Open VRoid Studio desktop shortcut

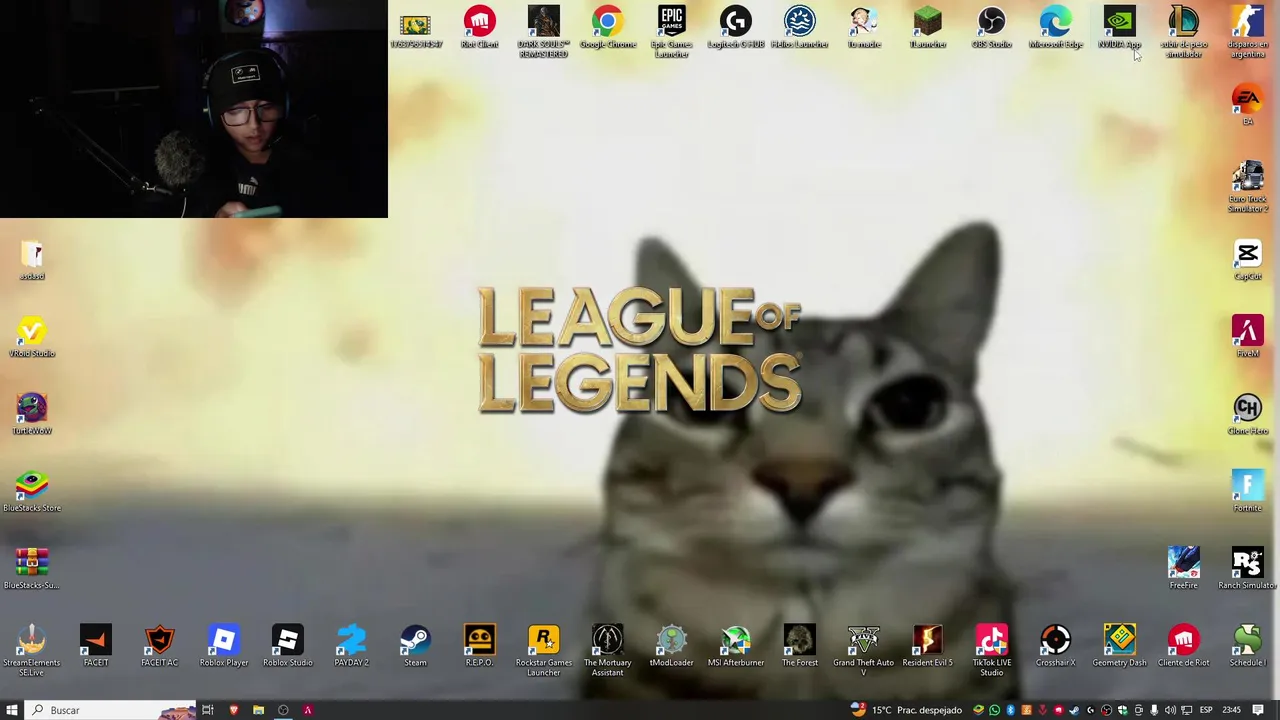32,335
